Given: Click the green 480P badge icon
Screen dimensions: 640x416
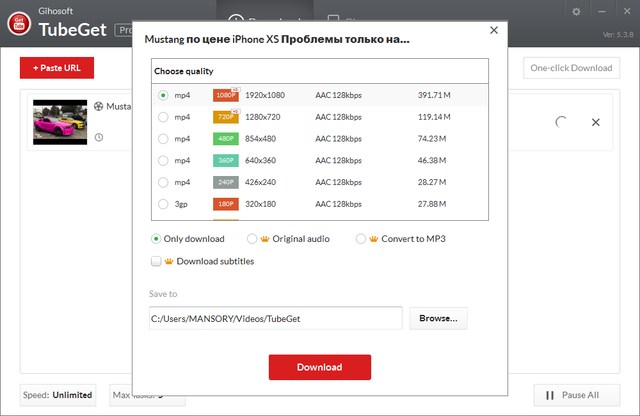Looking at the screenshot, I should click(225, 139).
